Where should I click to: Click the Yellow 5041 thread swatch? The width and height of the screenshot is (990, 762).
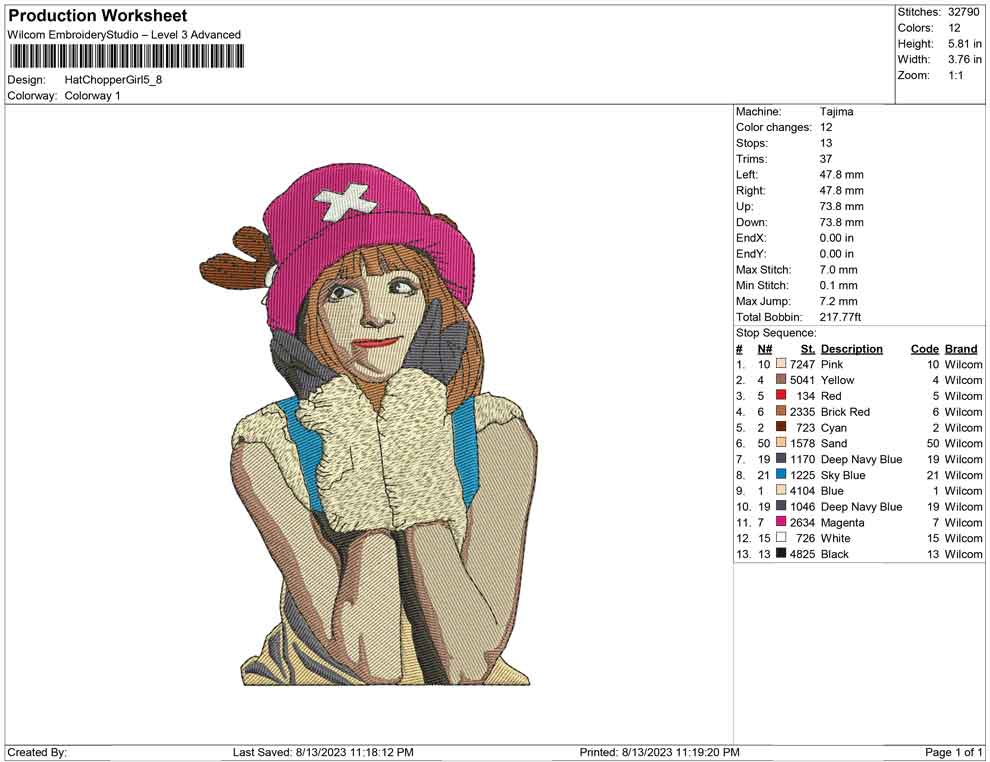pos(781,379)
